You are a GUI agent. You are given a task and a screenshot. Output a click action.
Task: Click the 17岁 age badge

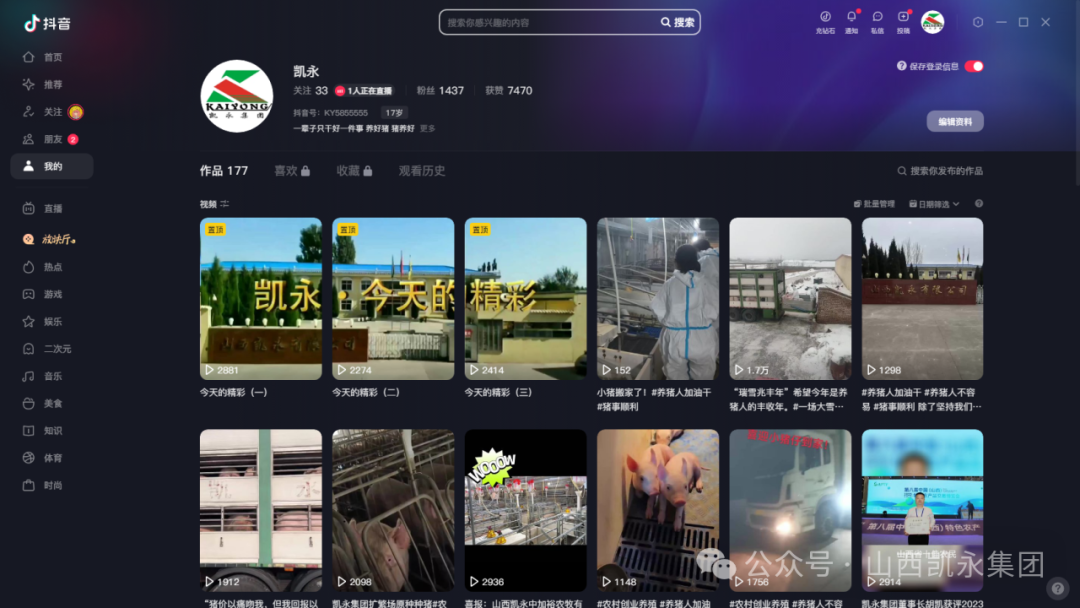395,113
